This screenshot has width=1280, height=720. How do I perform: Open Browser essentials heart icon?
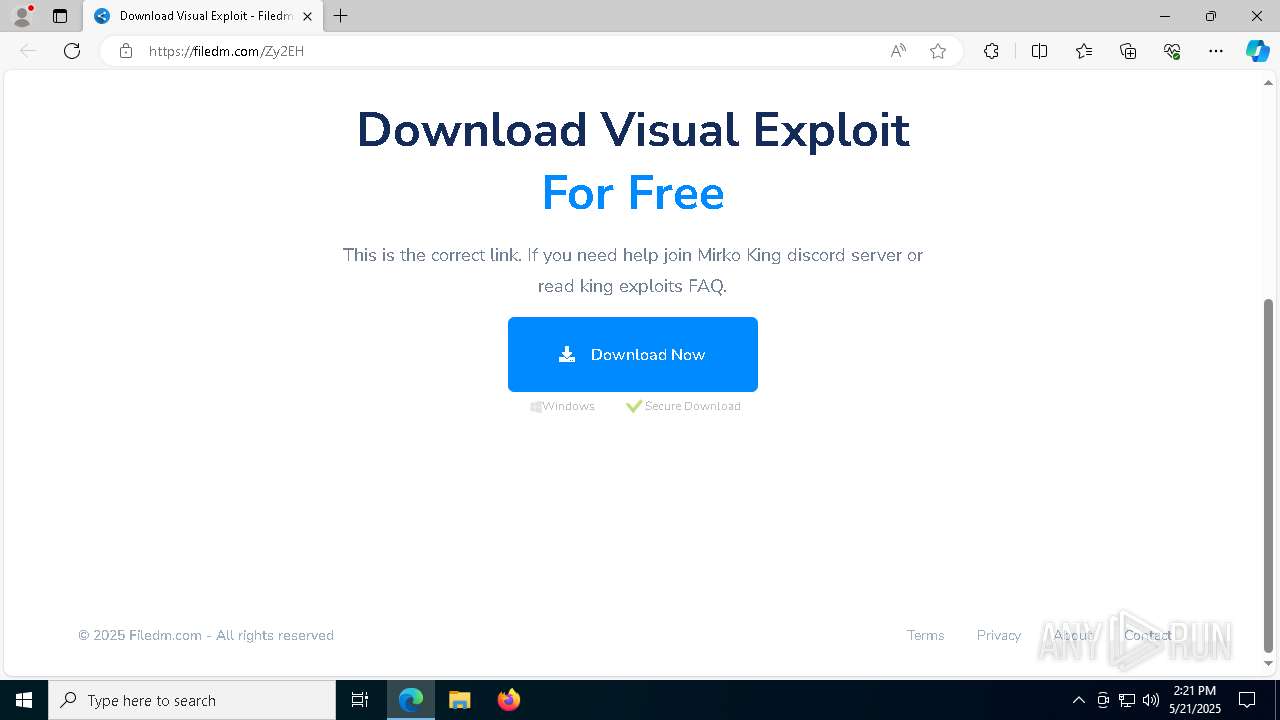click(x=1172, y=51)
